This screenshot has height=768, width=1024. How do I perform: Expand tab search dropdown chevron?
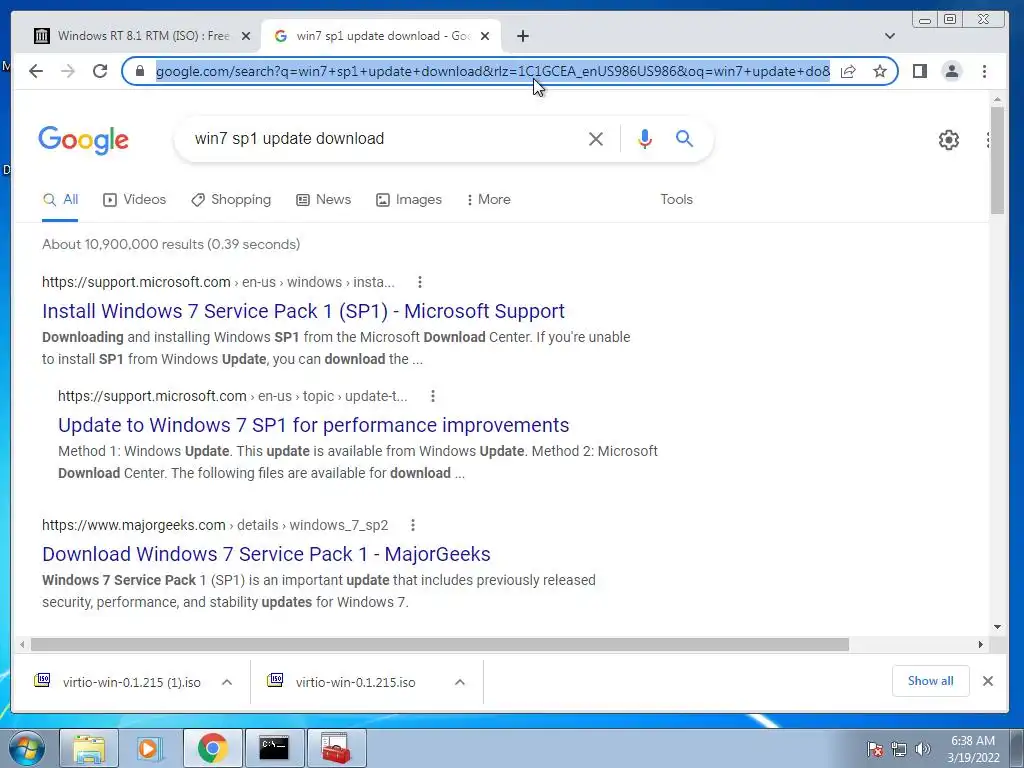(x=889, y=36)
